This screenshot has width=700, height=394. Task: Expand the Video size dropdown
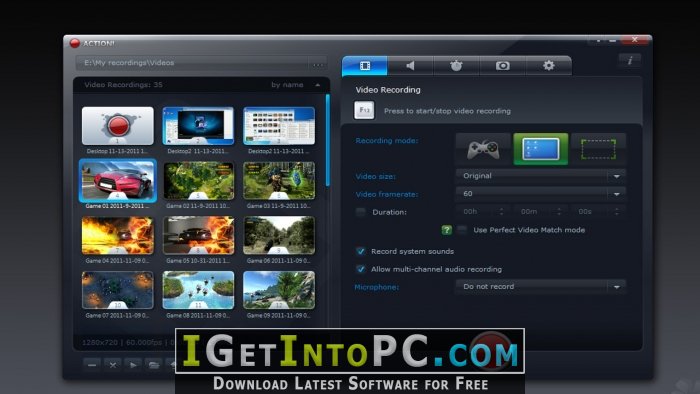pyautogui.click(x=541, y=176)
